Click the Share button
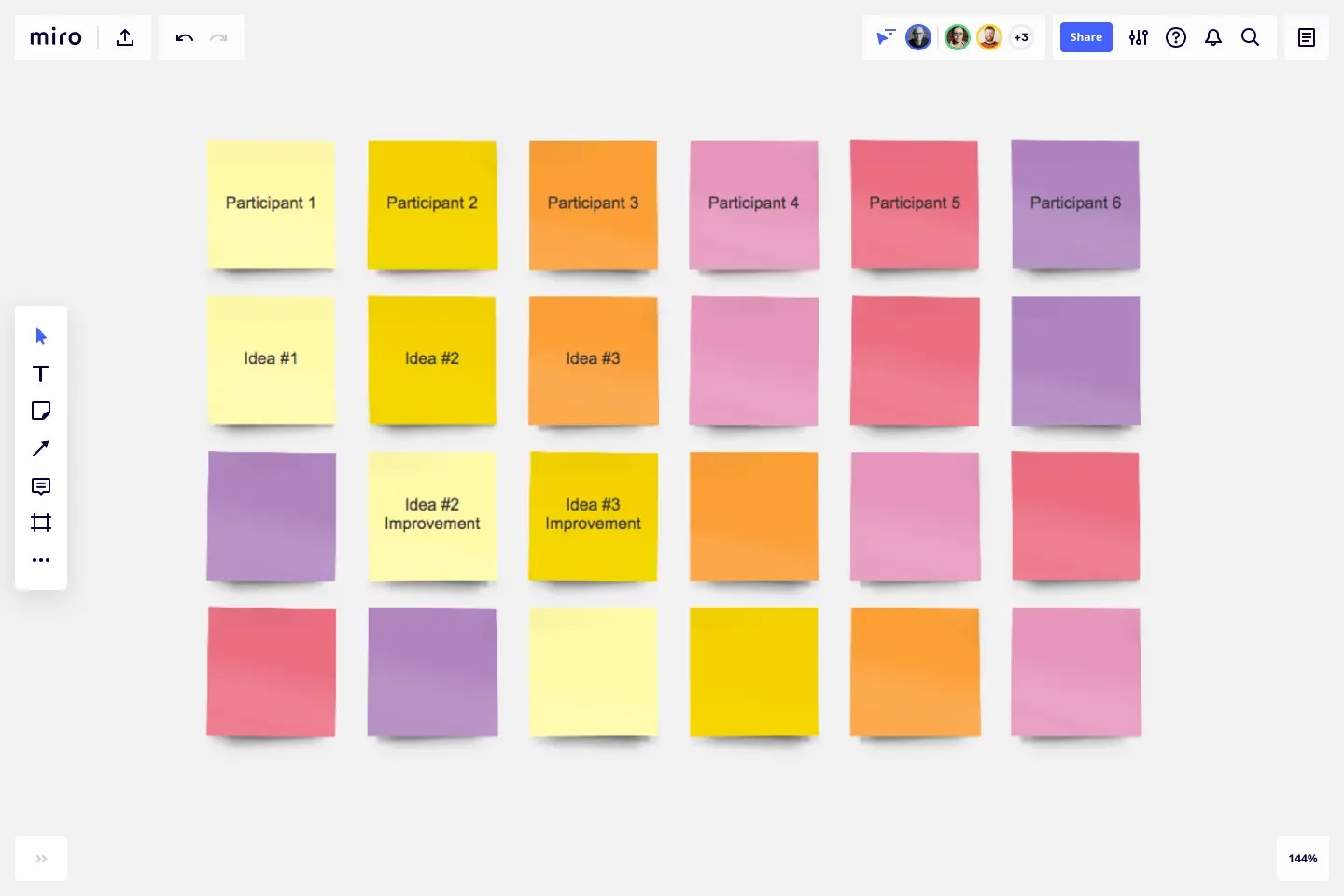The width and height of the screenshot is (1344, 896). pyautogui.click(x=1086, y=37)
